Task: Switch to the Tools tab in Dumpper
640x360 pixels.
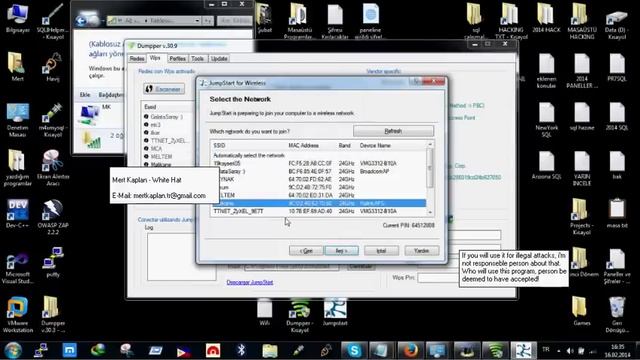Action: coord(198,59)
